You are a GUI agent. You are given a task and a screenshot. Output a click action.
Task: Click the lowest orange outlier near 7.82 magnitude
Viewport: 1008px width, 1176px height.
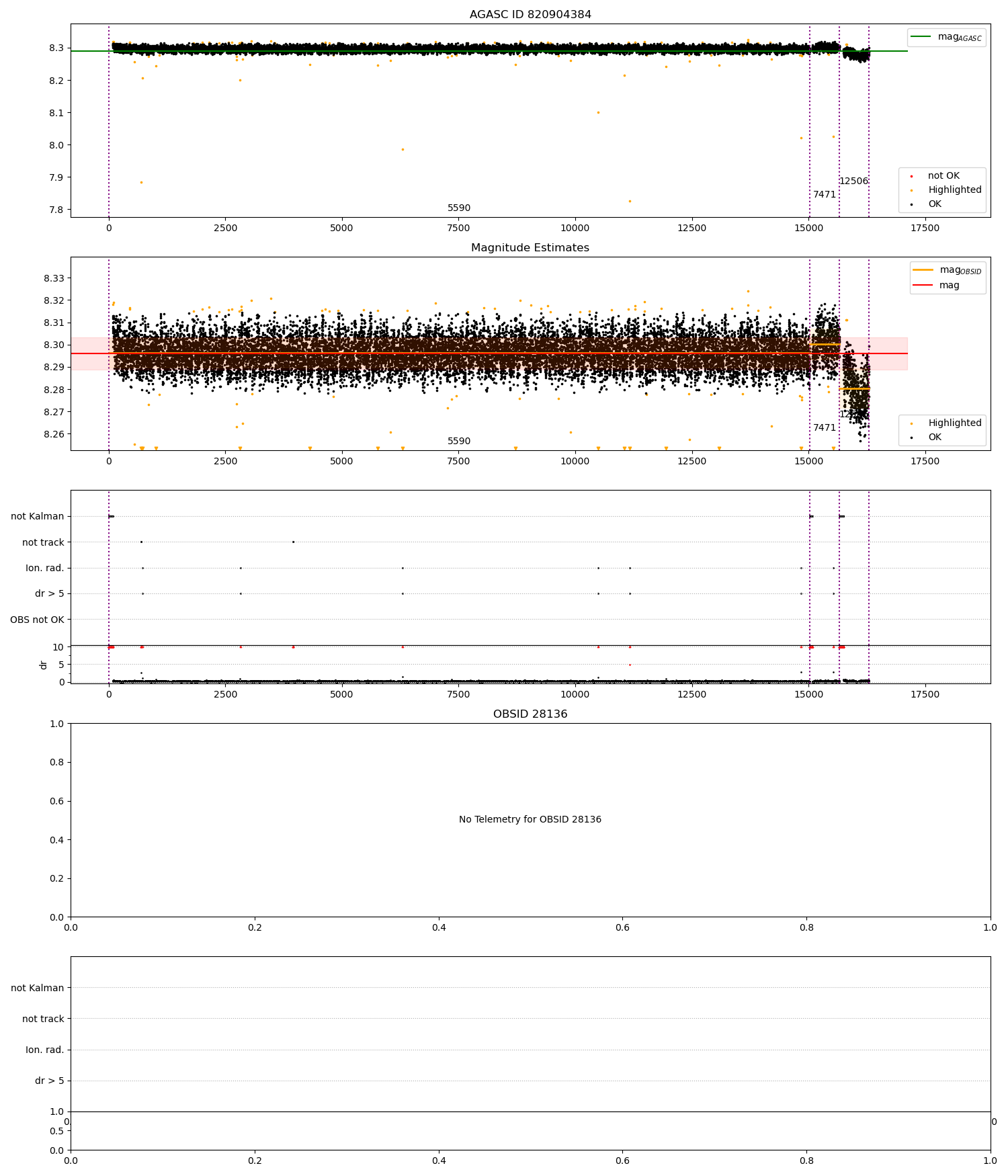[630, 201]
